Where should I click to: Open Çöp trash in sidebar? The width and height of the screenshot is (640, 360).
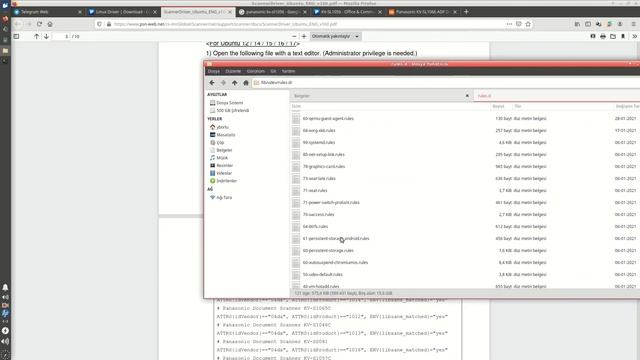[217, 142]
